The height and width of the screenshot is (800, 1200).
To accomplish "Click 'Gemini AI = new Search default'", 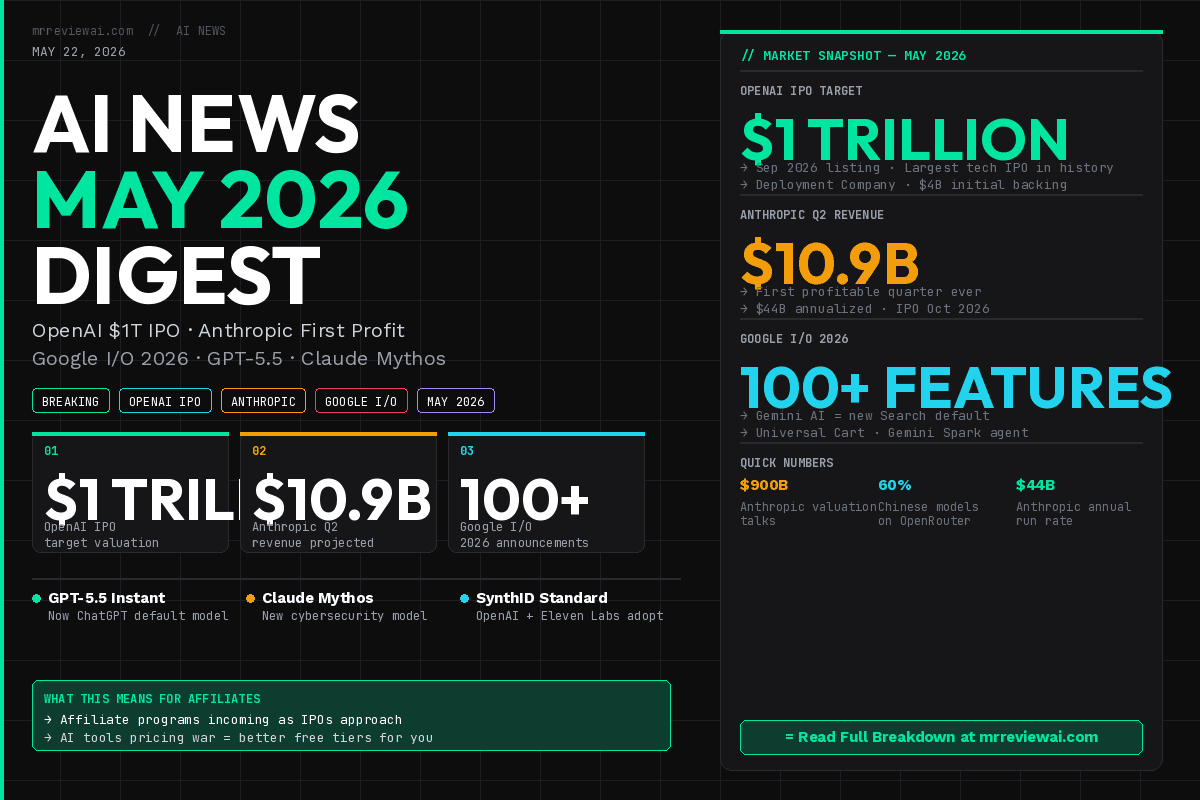I will tap(865, 416).
